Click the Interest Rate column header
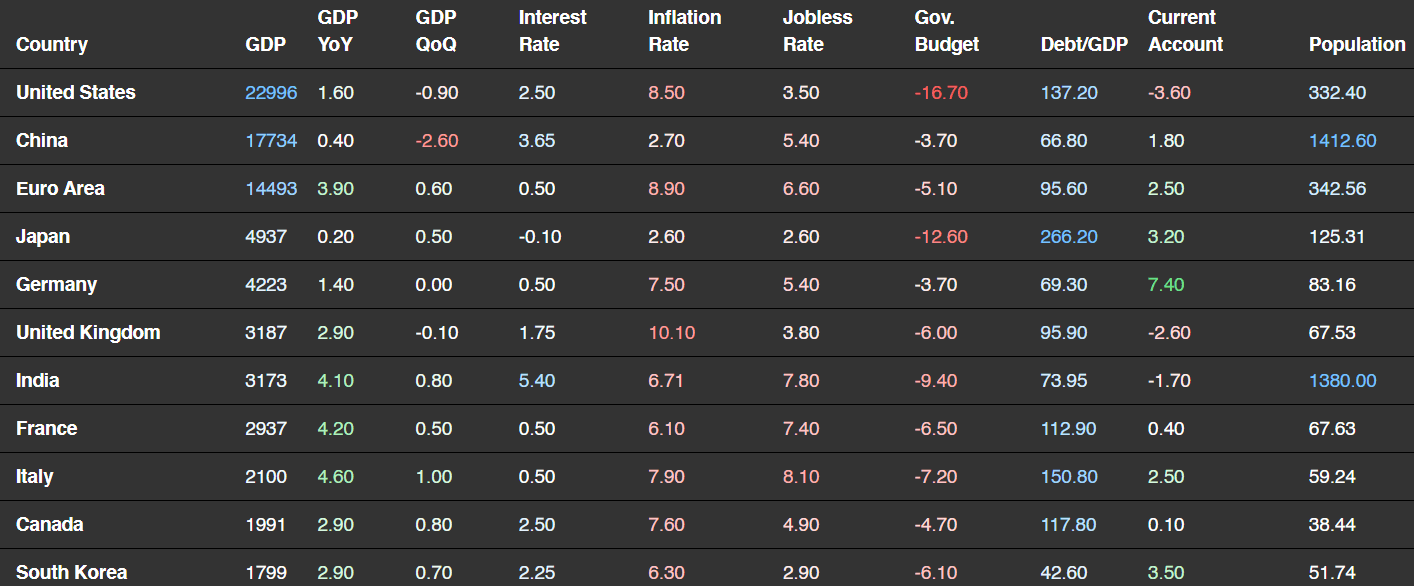 pos(552,31)
